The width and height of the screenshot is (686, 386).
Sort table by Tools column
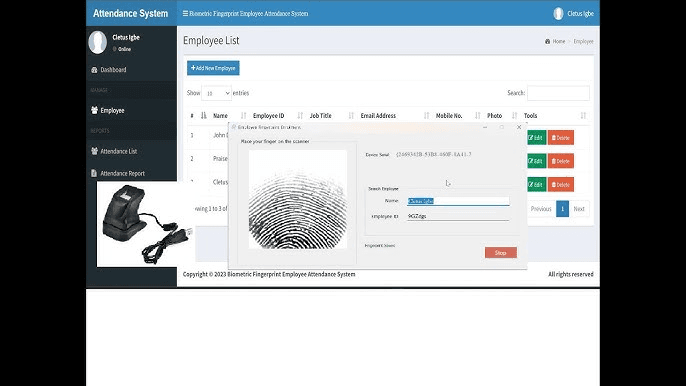[x=555, y=116]
